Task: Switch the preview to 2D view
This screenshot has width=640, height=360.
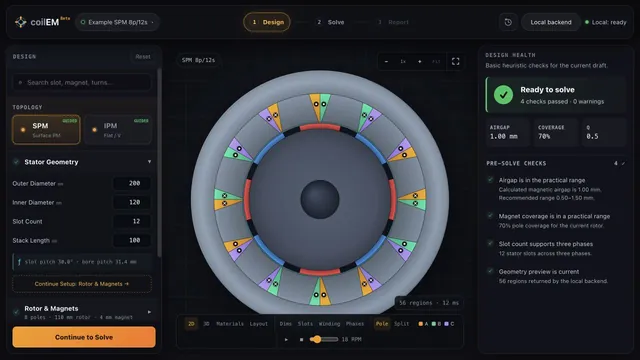Action: 191,324
